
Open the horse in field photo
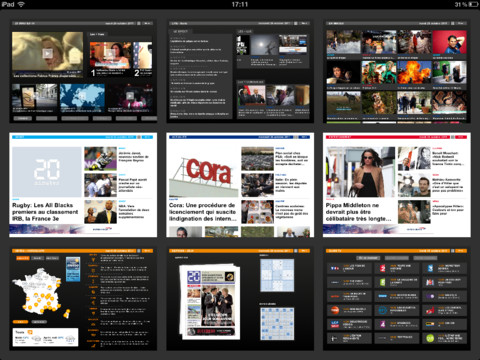coord(344,103)
